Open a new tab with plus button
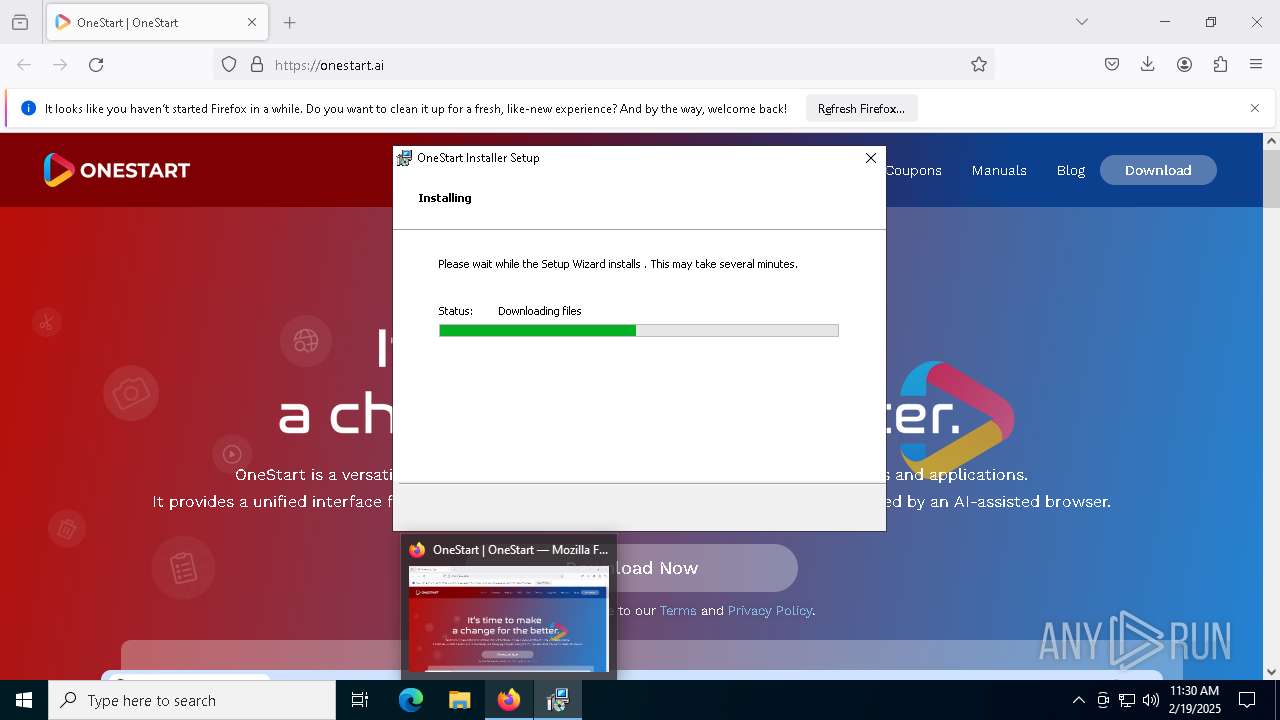The width and height of the screenshot is (1280, 720). tap(290, 22)
